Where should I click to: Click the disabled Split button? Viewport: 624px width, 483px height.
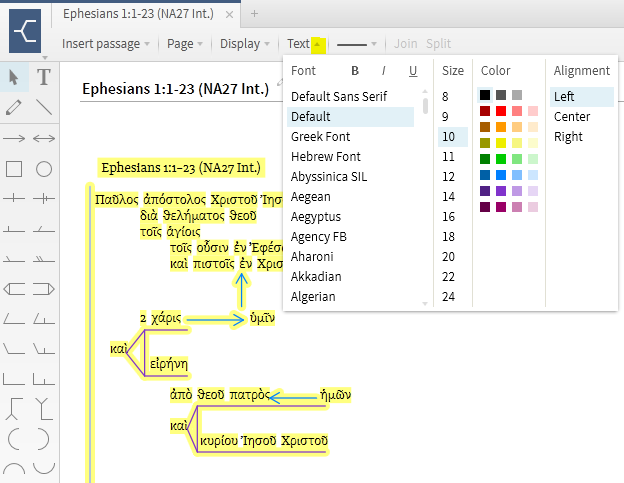(x=438, y=44)
